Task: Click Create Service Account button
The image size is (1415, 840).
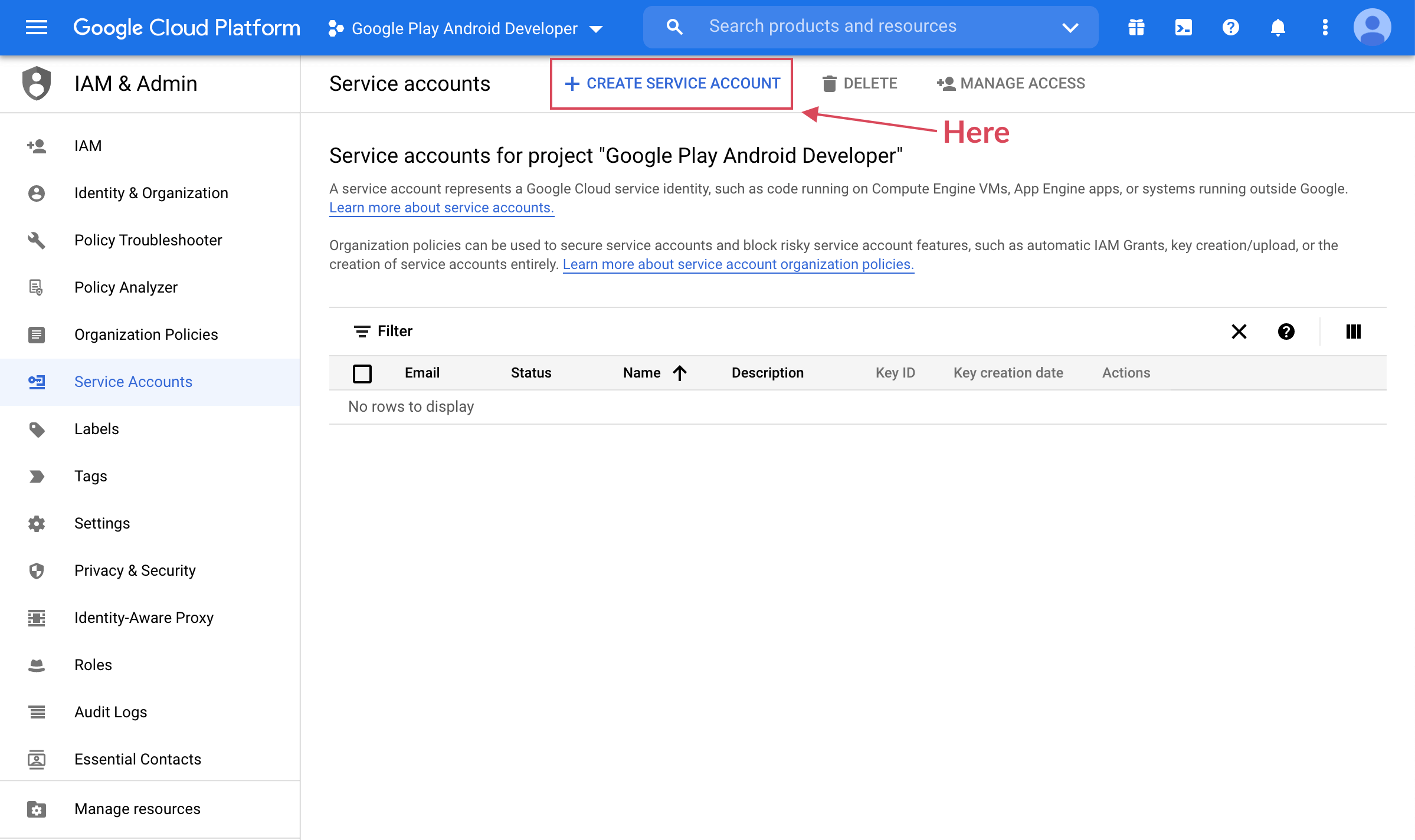Action: point(672,83)
